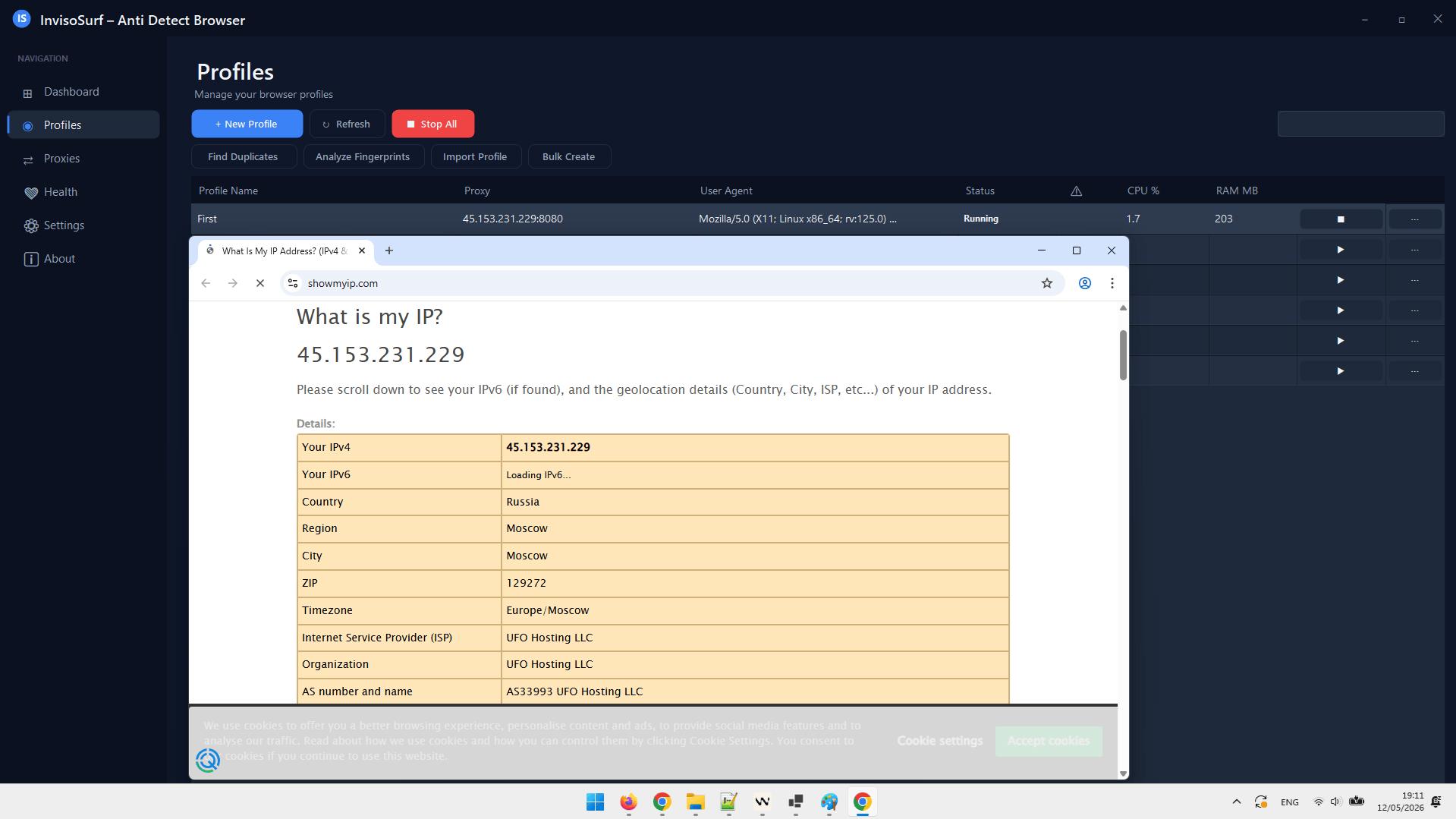Click the ZIP value 129272
This screenshot has width=1456, height=819.
point(526,583)
